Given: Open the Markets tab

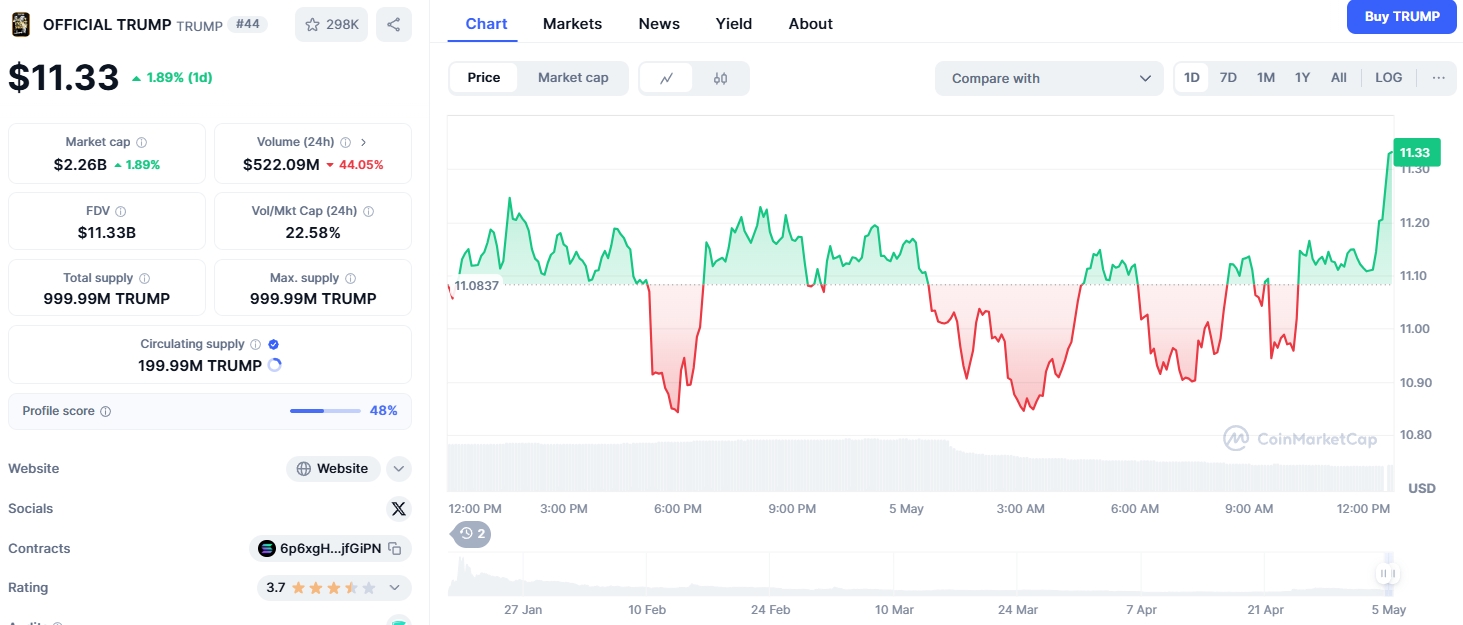Looking at the screenshot, I should point(573,23).
